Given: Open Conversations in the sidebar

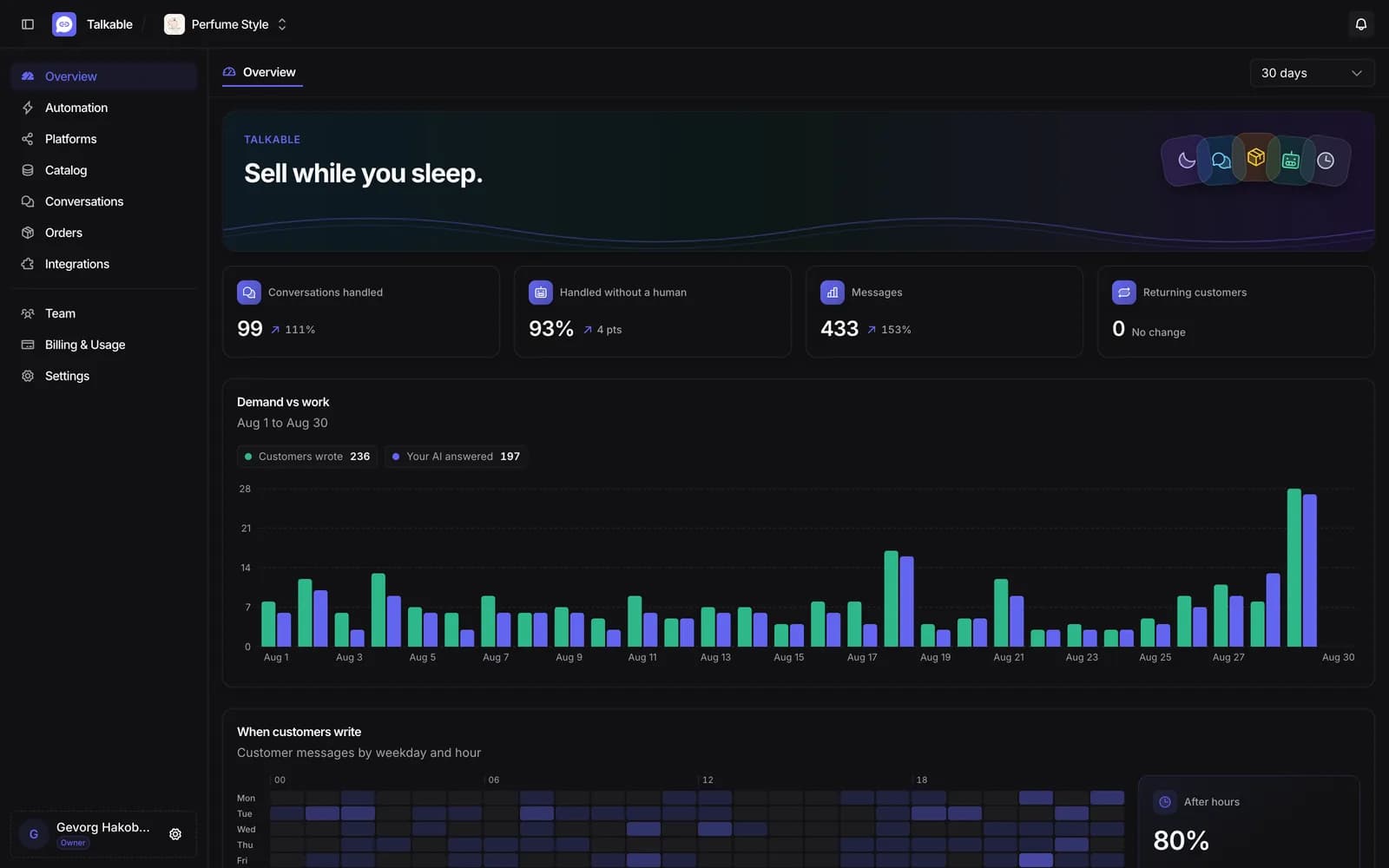Looking at the screenshot, I should tap(104, 201).
